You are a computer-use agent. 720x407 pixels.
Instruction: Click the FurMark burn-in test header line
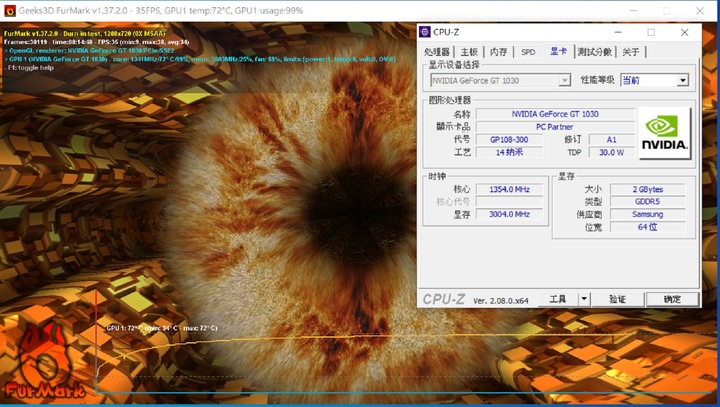(84, 34)
